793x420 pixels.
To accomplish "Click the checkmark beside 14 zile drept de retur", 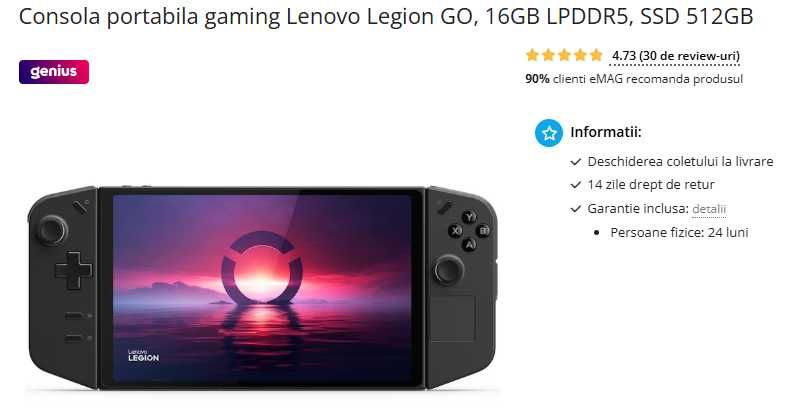I will coord(575,185).
